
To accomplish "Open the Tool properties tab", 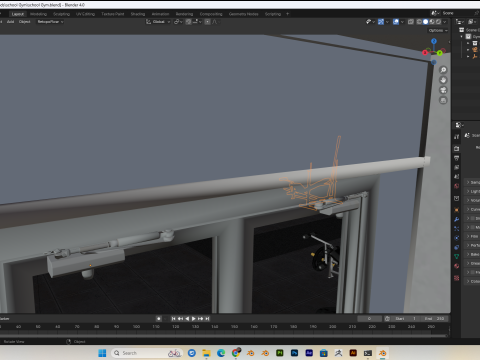I will click(457, 137).
